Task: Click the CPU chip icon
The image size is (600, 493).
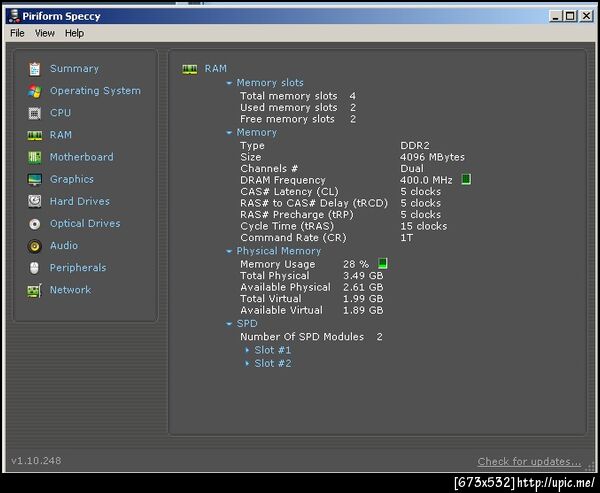Action: pos(34,113)
